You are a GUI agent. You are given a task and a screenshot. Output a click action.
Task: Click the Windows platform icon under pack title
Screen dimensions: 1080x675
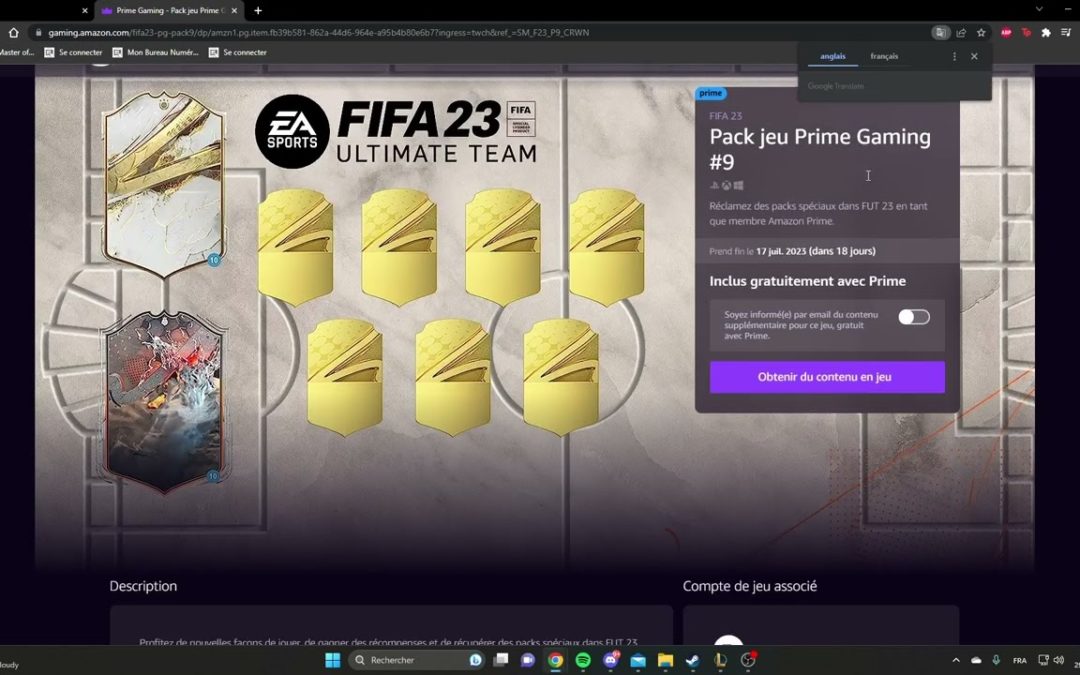(x=738, y=185)
